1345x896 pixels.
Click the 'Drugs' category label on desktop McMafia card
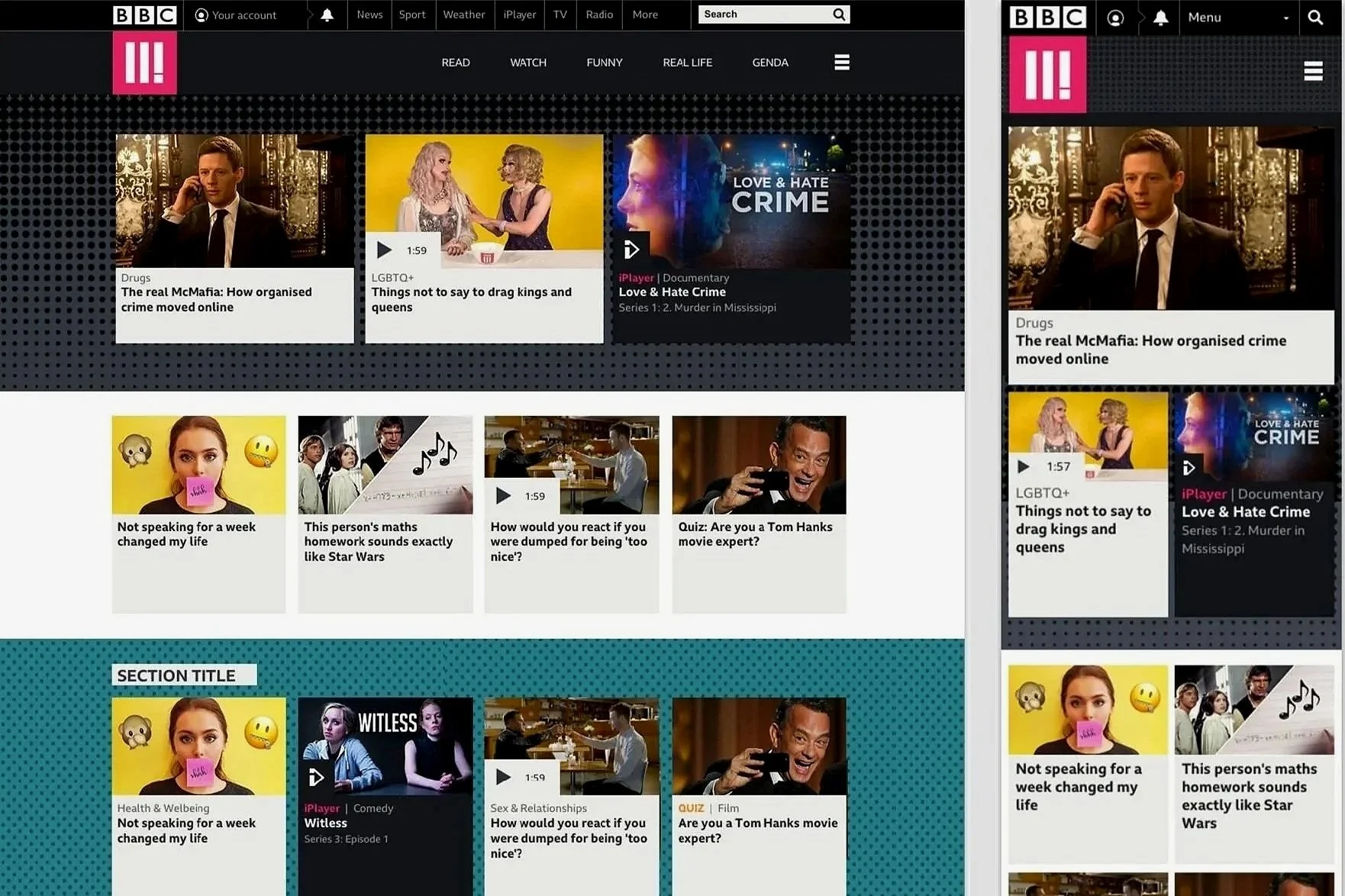(135, 278)
